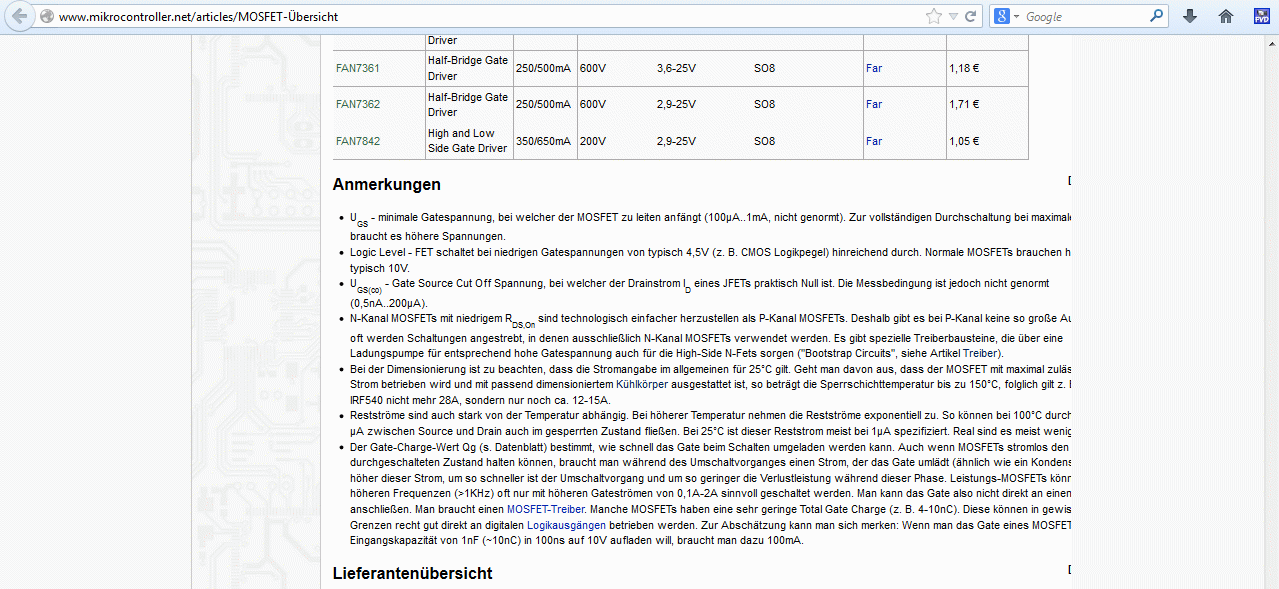Bookmark this page with the star icon
This screenshot has height=589, width=1279.
(x=933, y=16)
